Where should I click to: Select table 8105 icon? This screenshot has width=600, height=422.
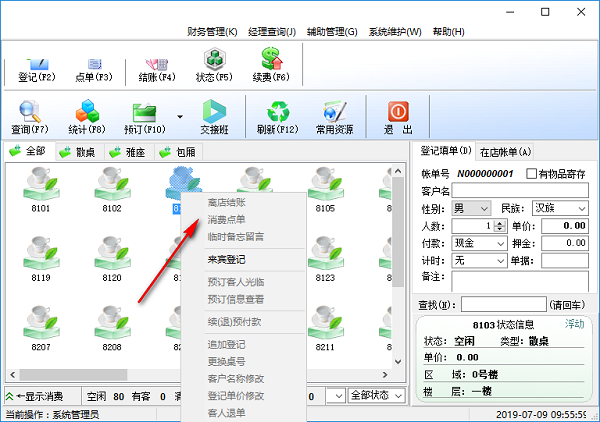pyautogui.click(x=325, y=190)
